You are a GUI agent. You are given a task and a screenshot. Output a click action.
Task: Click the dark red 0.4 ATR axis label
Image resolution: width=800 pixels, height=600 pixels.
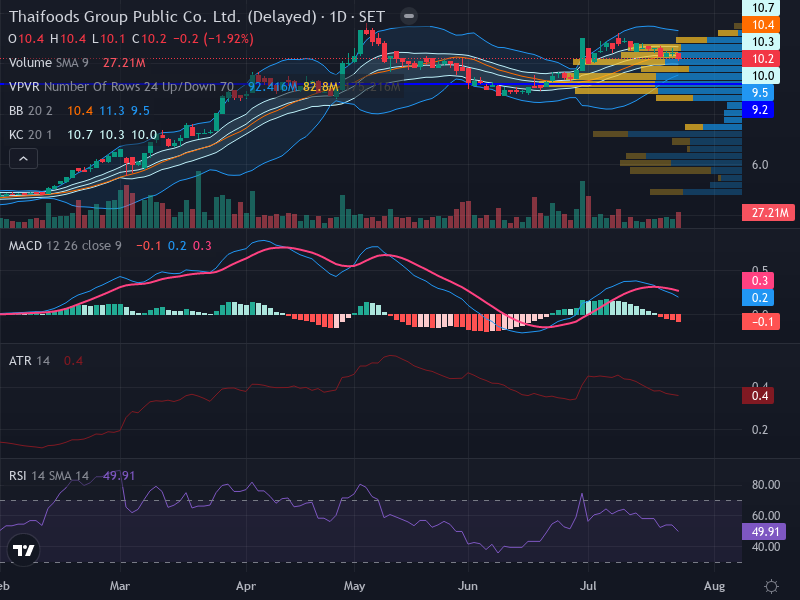pyautogui.click(x=758, y=396)
